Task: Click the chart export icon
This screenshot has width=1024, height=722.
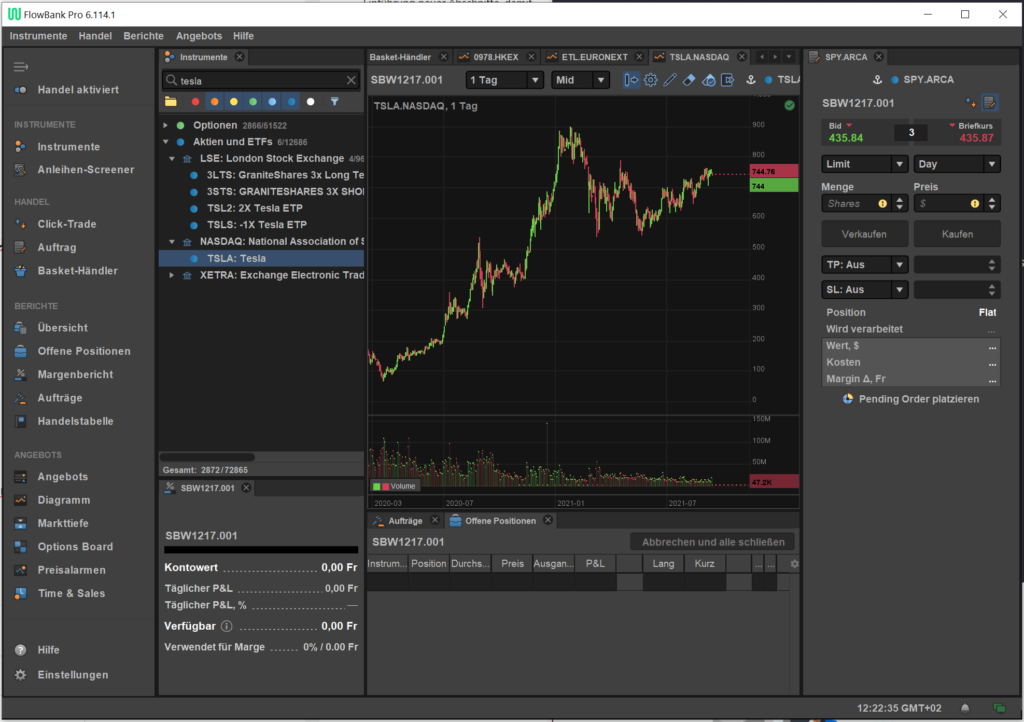Action: [x=728, y=80]
